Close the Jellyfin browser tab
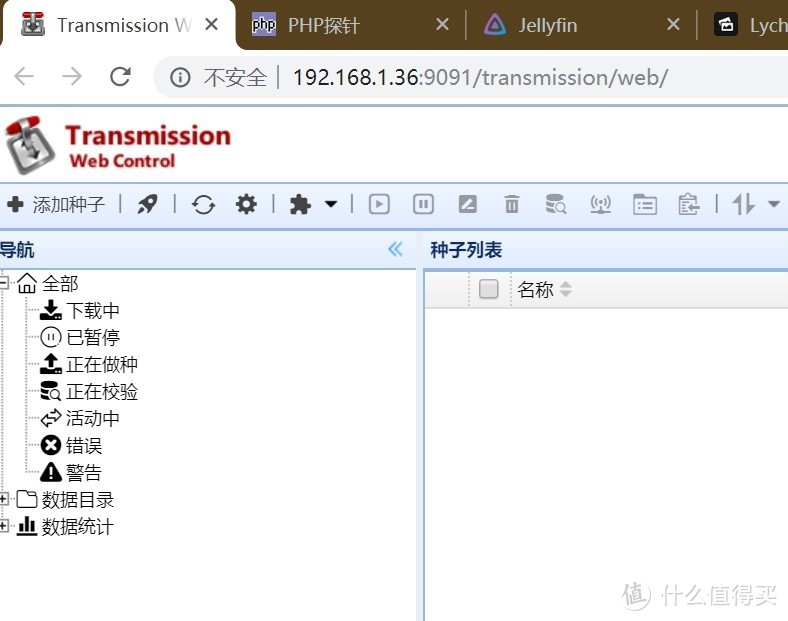Image resolution: width=788 pixels, height=621 pixels. coord(673,24)
